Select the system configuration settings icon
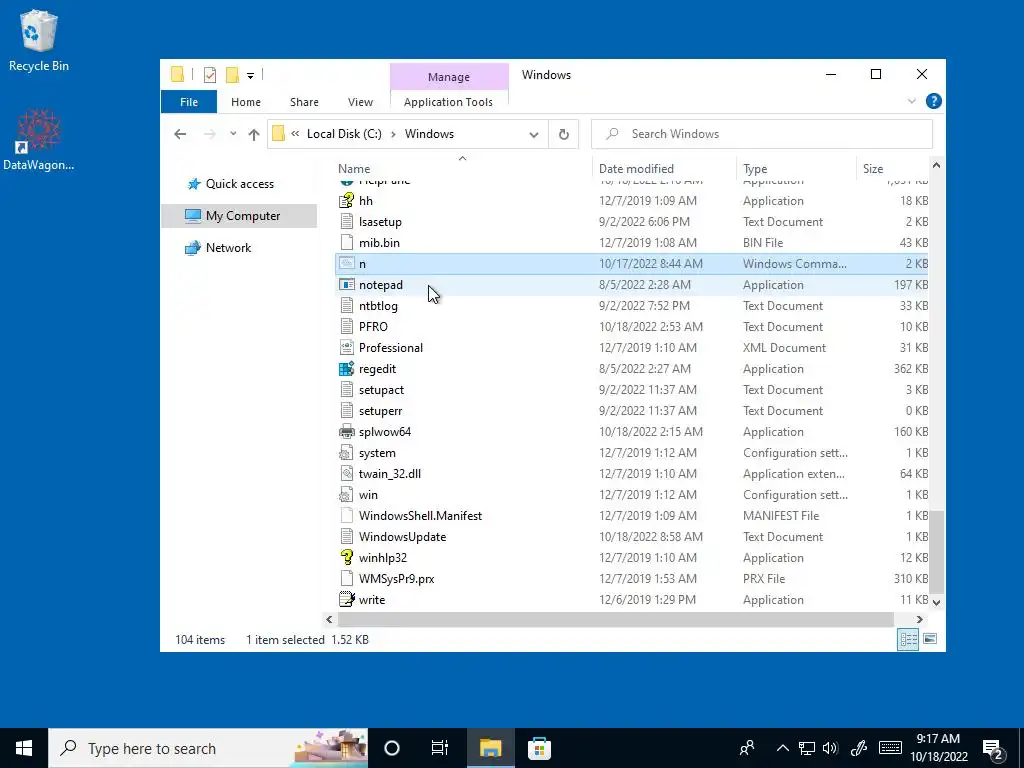This screenshot has width=1024, height=768. tap(347, 453)
